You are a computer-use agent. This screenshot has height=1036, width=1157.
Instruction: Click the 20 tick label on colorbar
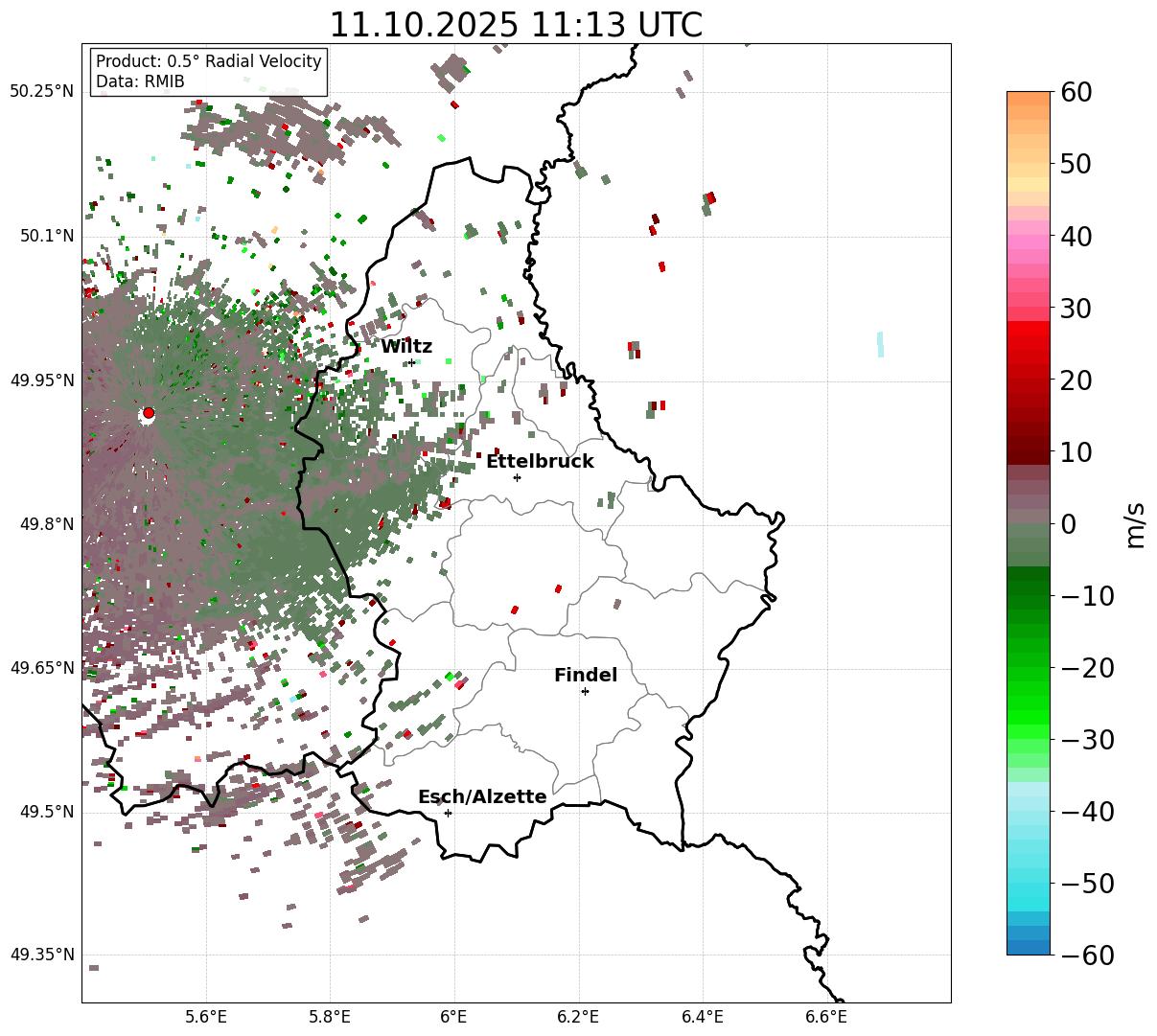(1078, 380)
